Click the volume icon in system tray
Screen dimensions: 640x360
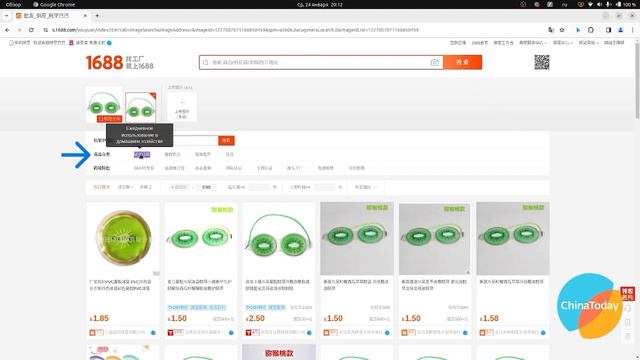point(599,4)
